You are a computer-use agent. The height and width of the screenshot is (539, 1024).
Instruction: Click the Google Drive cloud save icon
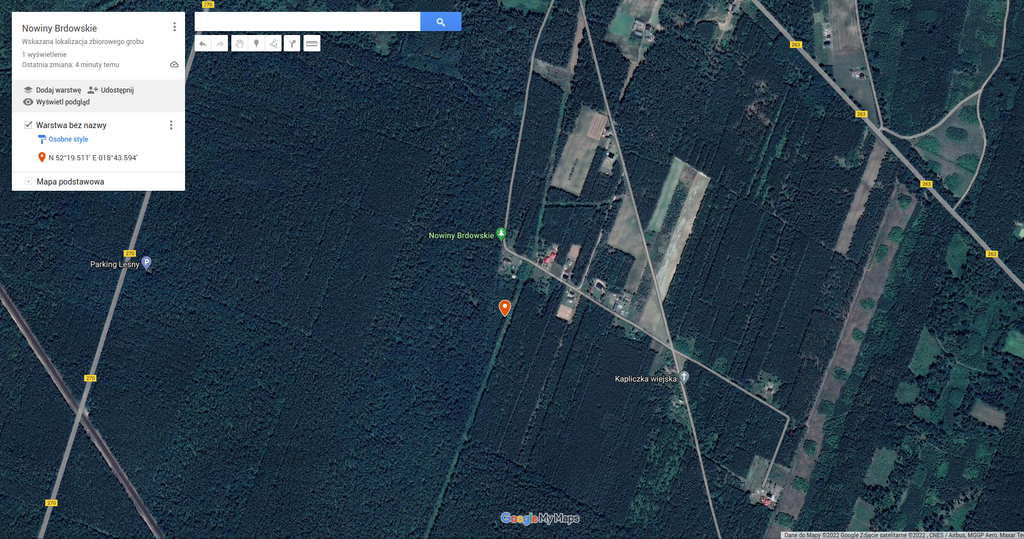click(174, 64)
